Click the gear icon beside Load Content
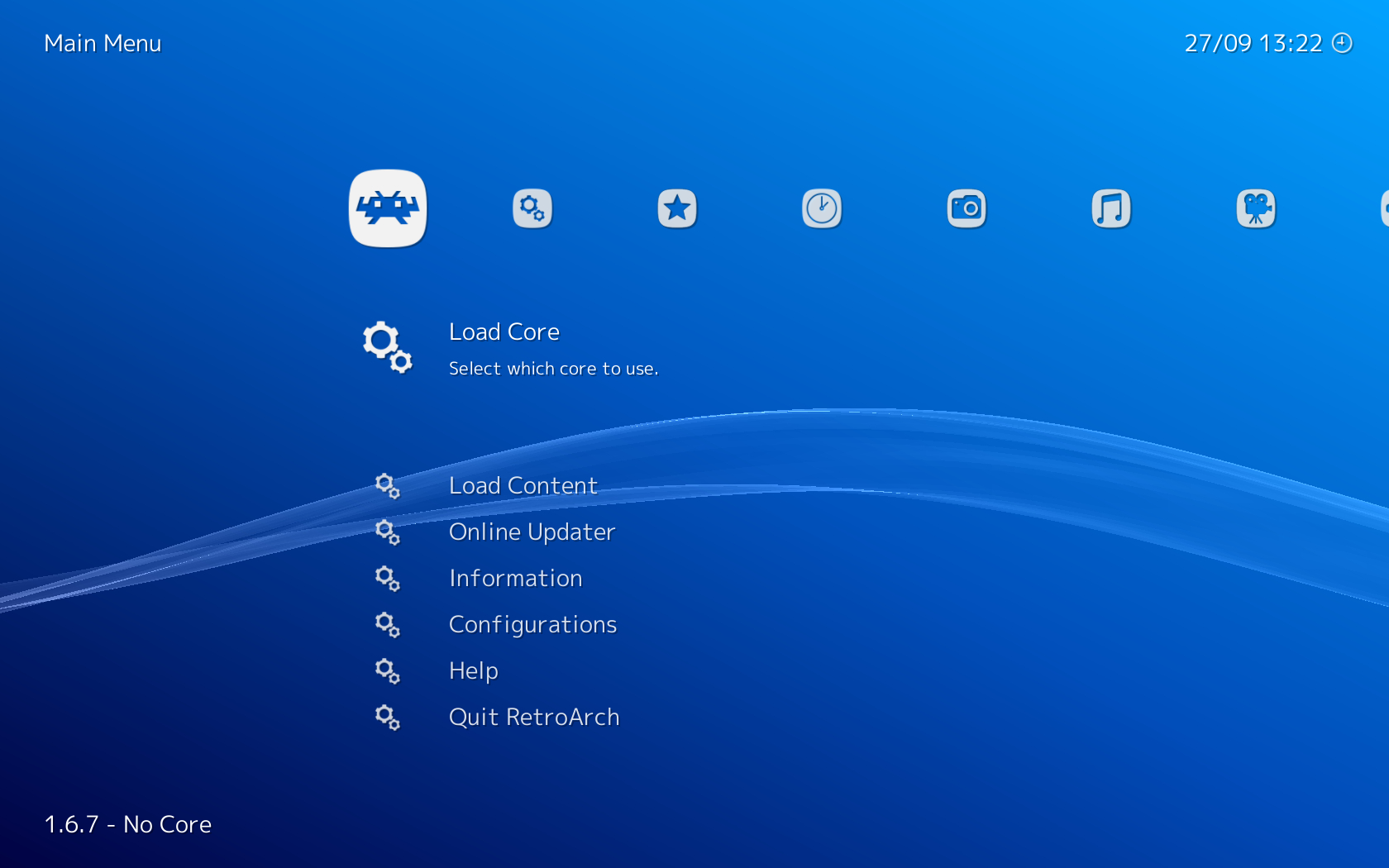Image resolution: width=1389 pixels, height=868 pixels. coord(388,486)
